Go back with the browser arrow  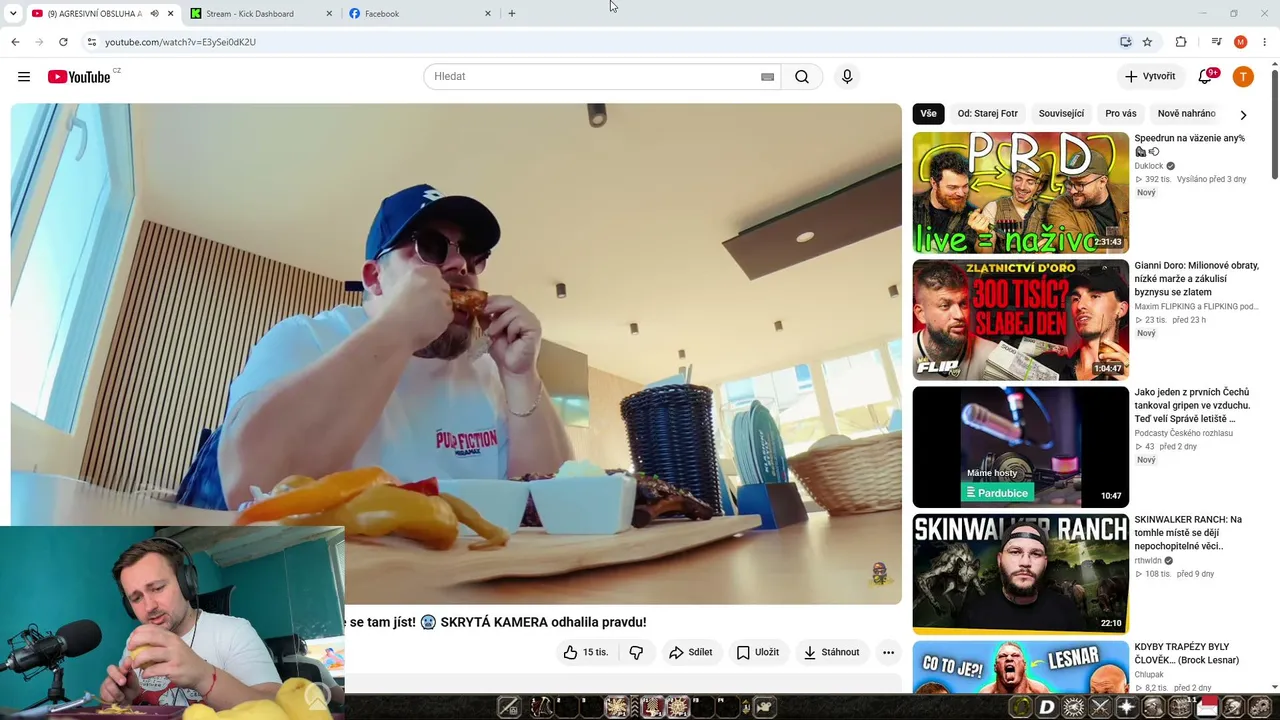[x=15, y=42]
